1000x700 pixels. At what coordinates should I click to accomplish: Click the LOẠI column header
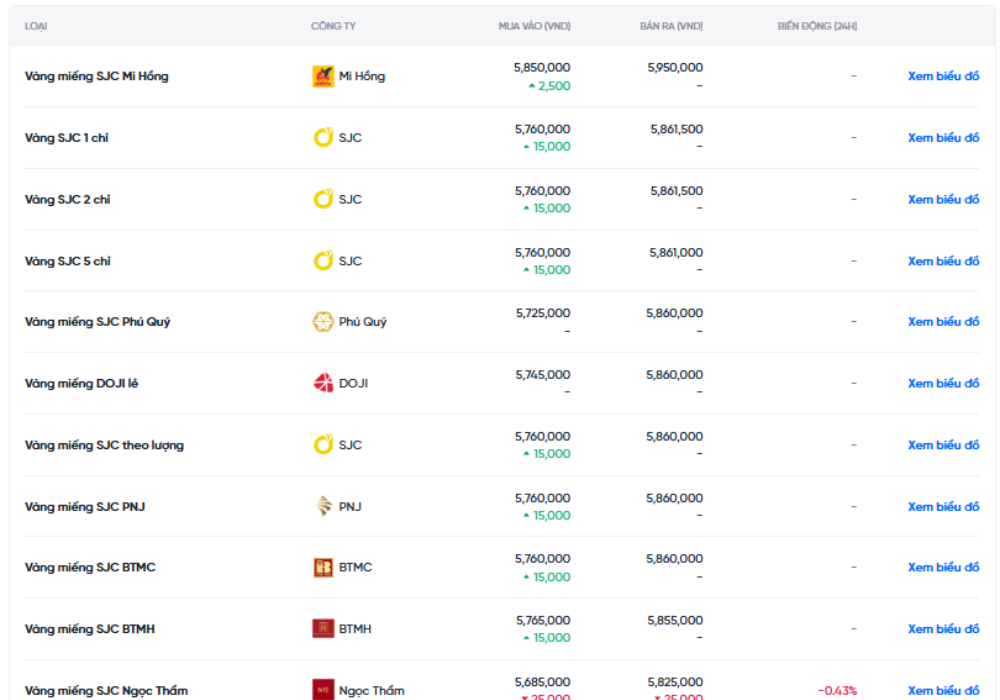[x=36, y=26]
